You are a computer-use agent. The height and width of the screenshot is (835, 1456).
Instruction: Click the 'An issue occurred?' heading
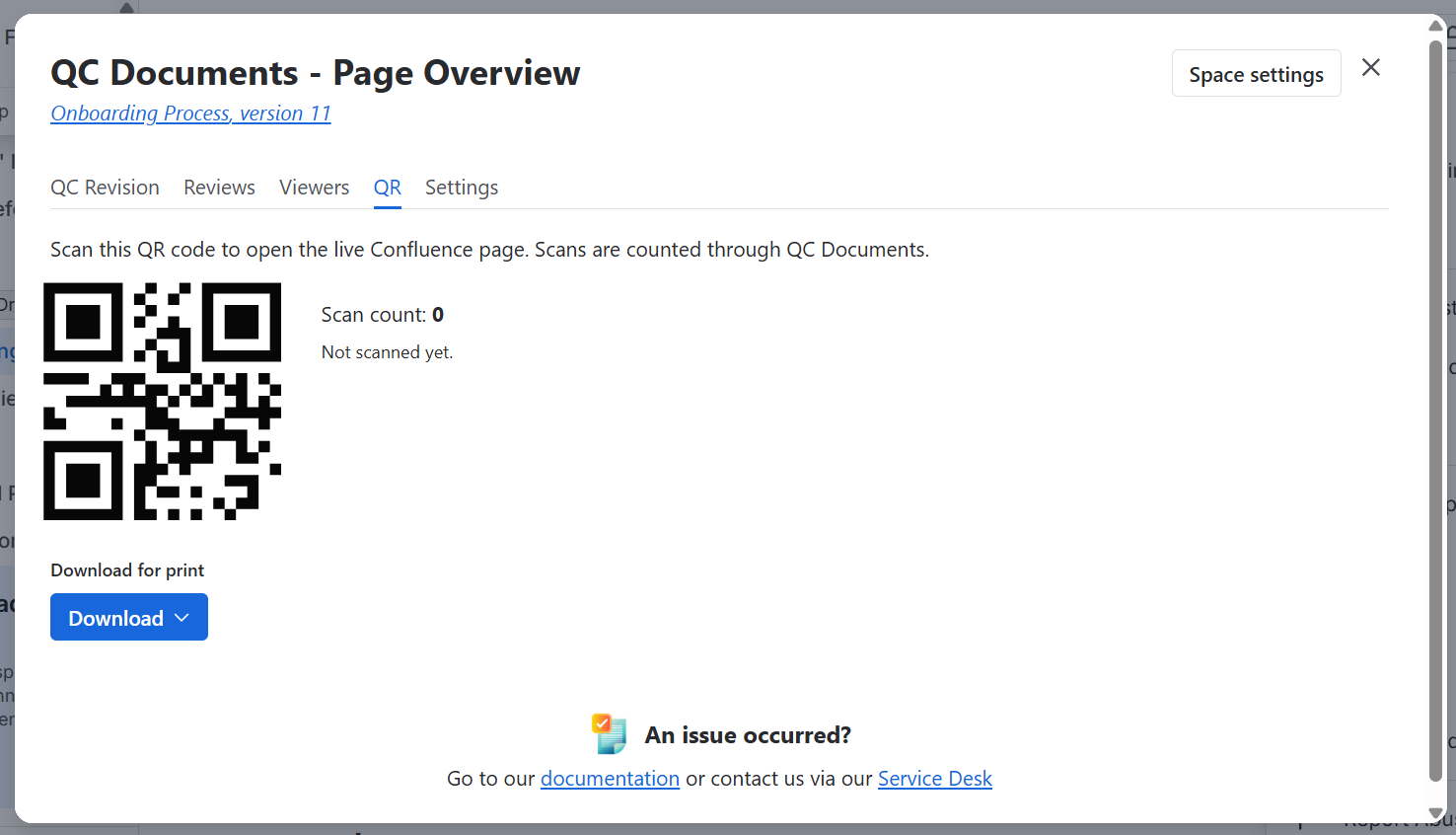[748, 735]
